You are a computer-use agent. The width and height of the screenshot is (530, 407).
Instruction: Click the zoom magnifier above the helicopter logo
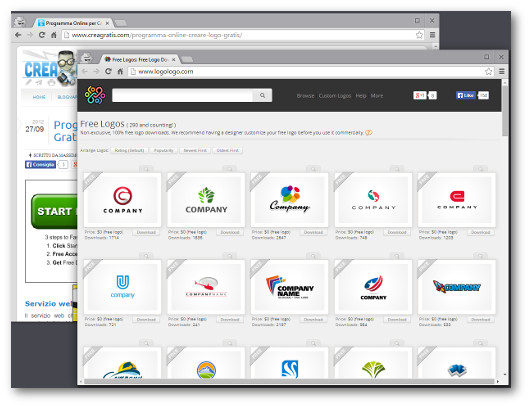click(x=230, y=256)
